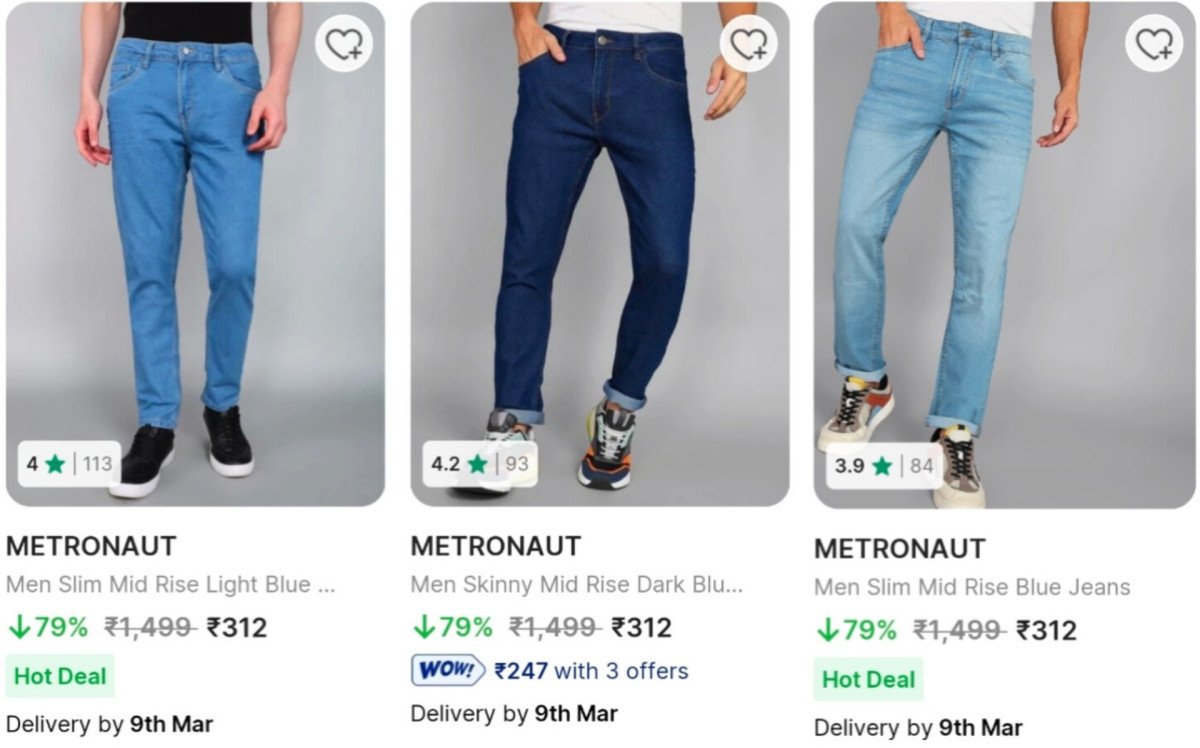
Task: Open the 4-star rating badge with 113 reviews
Action: click(x=69, y=464)
